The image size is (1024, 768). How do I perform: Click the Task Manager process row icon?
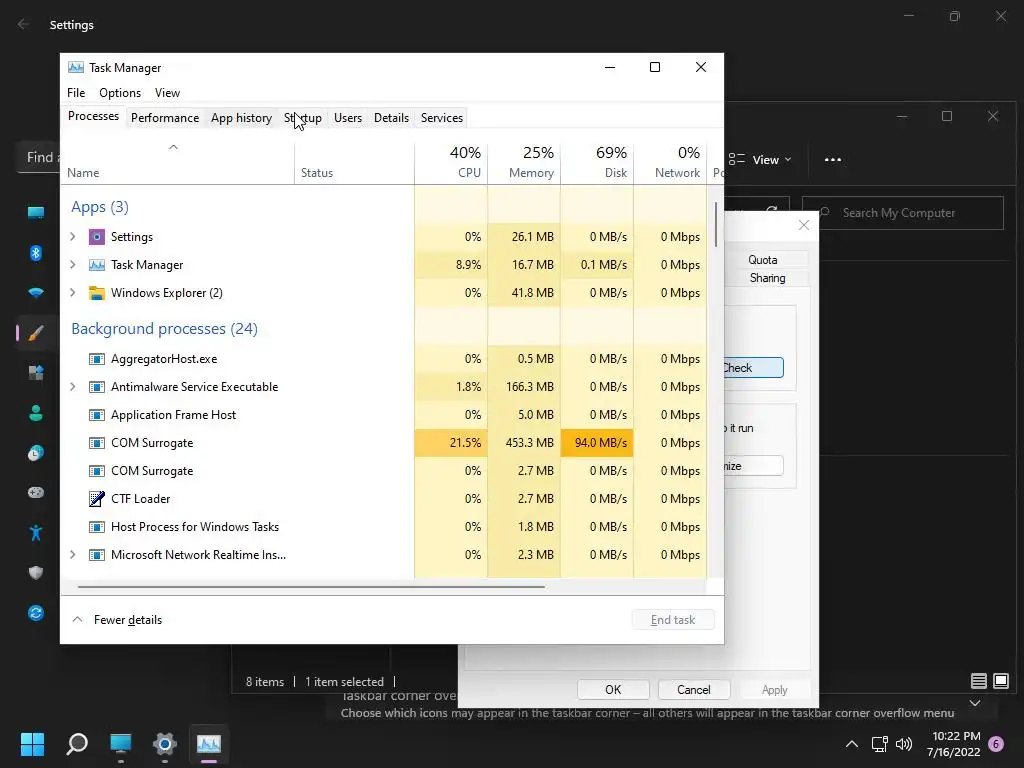pyautogui.click(x=97, y=265)
